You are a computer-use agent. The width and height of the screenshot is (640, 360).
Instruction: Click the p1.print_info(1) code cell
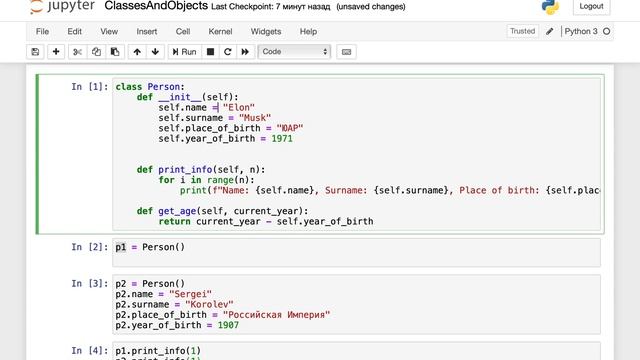(x=356, y=351)
